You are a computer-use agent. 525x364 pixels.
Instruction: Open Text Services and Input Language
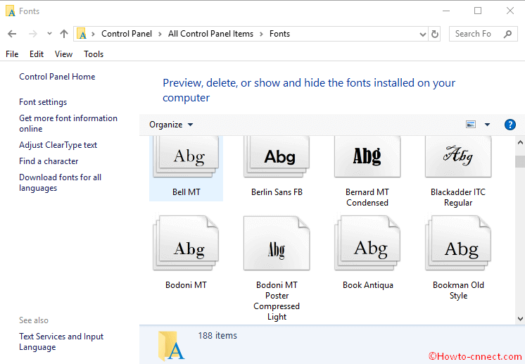click(x=61, y=342)
